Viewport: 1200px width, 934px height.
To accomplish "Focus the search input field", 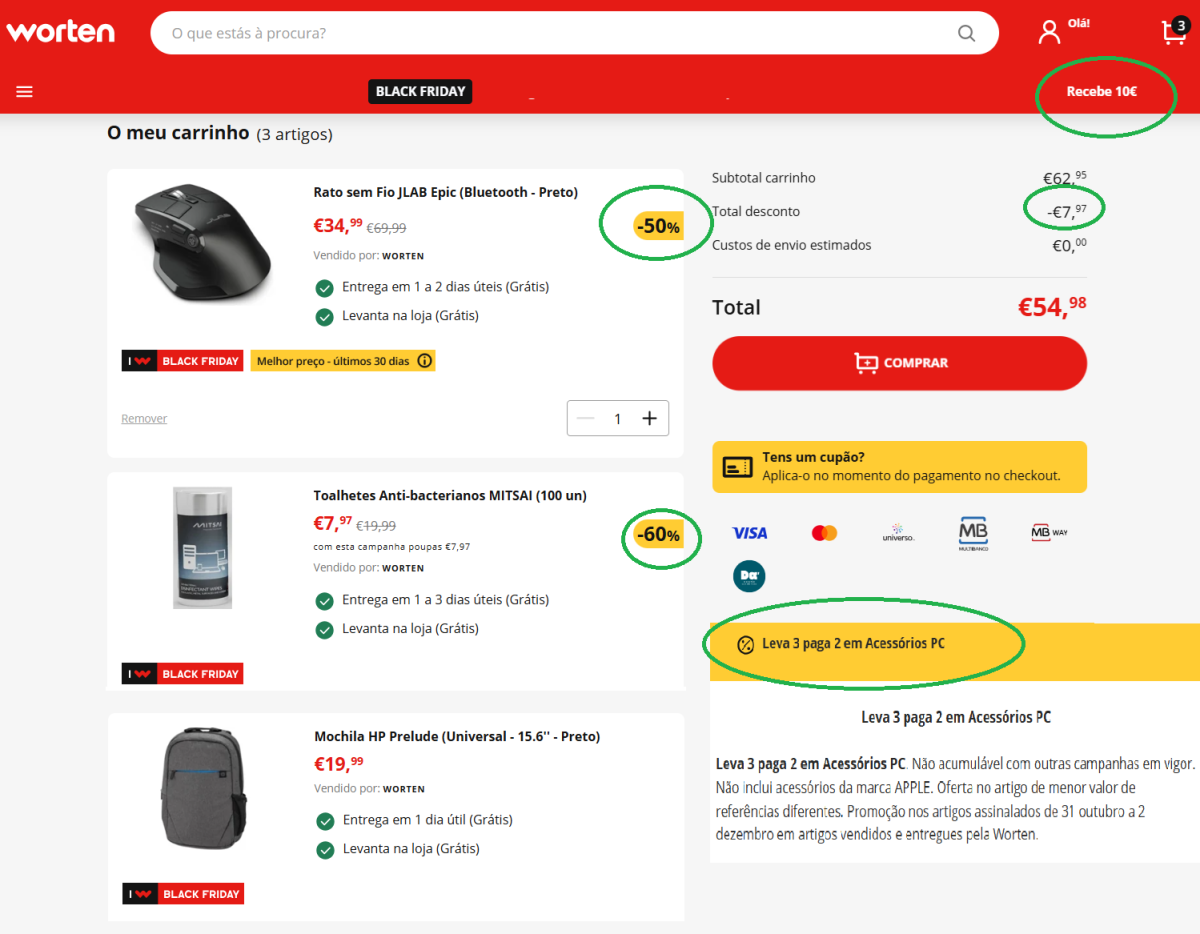I will click(x=550, y=33).
